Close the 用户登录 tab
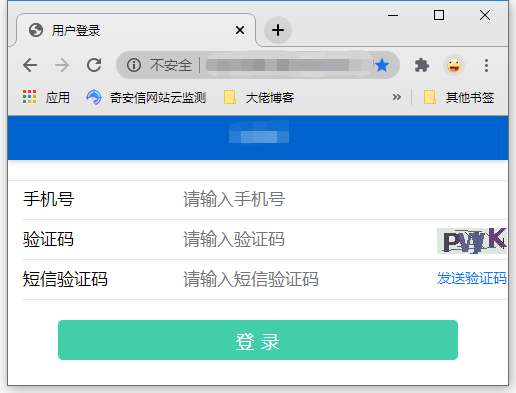516x393 pixels. click(x=240, y=30)
